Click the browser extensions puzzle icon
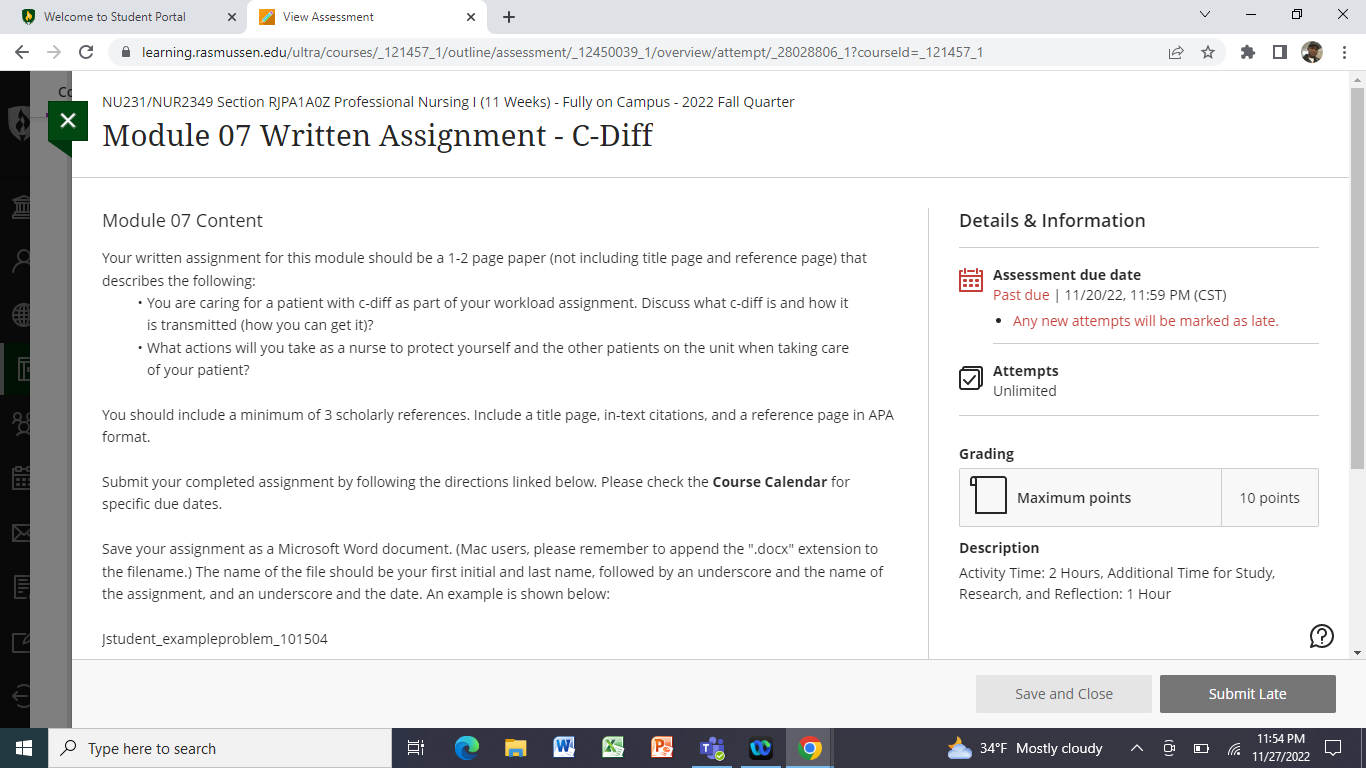 tap(1247, 52)
